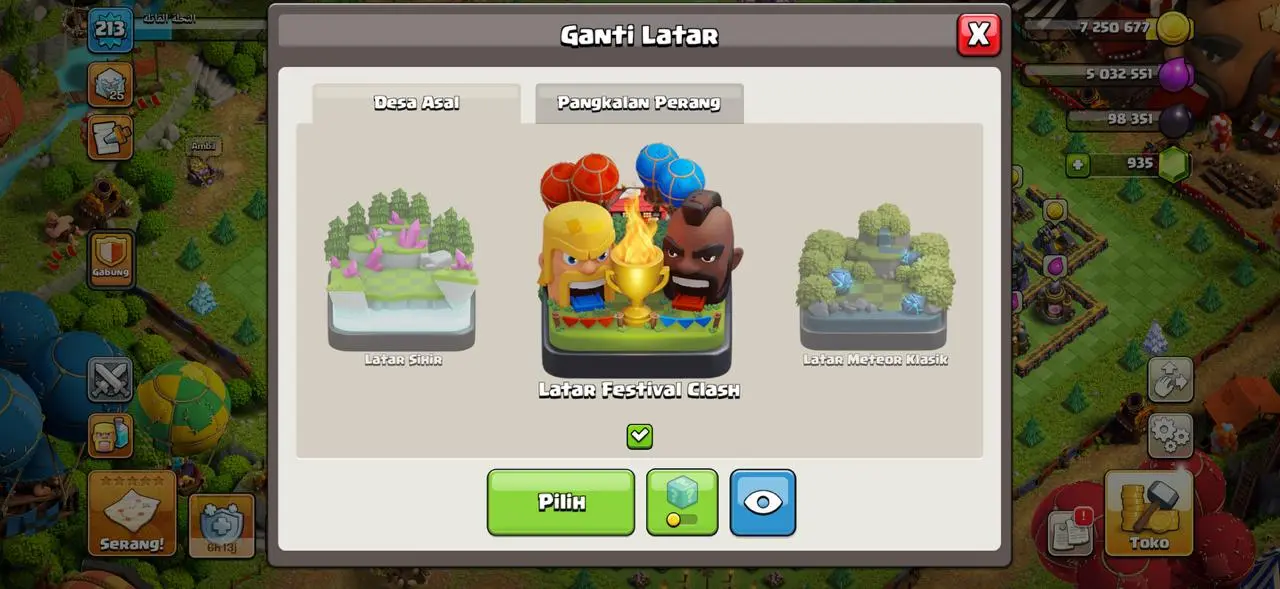The image size is (1280, 589).
Task: Close the Ganti Latar dialog
Action: pos(979,35)
